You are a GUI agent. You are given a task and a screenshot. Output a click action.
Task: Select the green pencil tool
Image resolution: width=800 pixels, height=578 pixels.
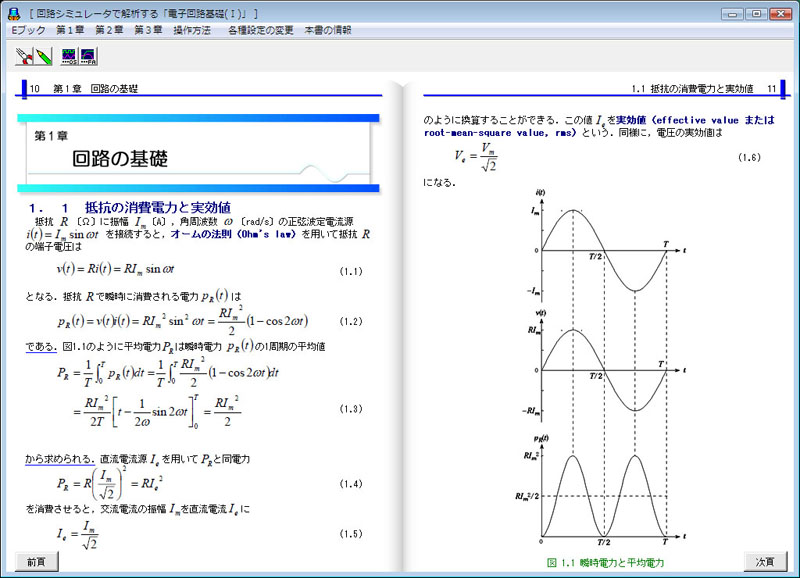tap(44, 56)
